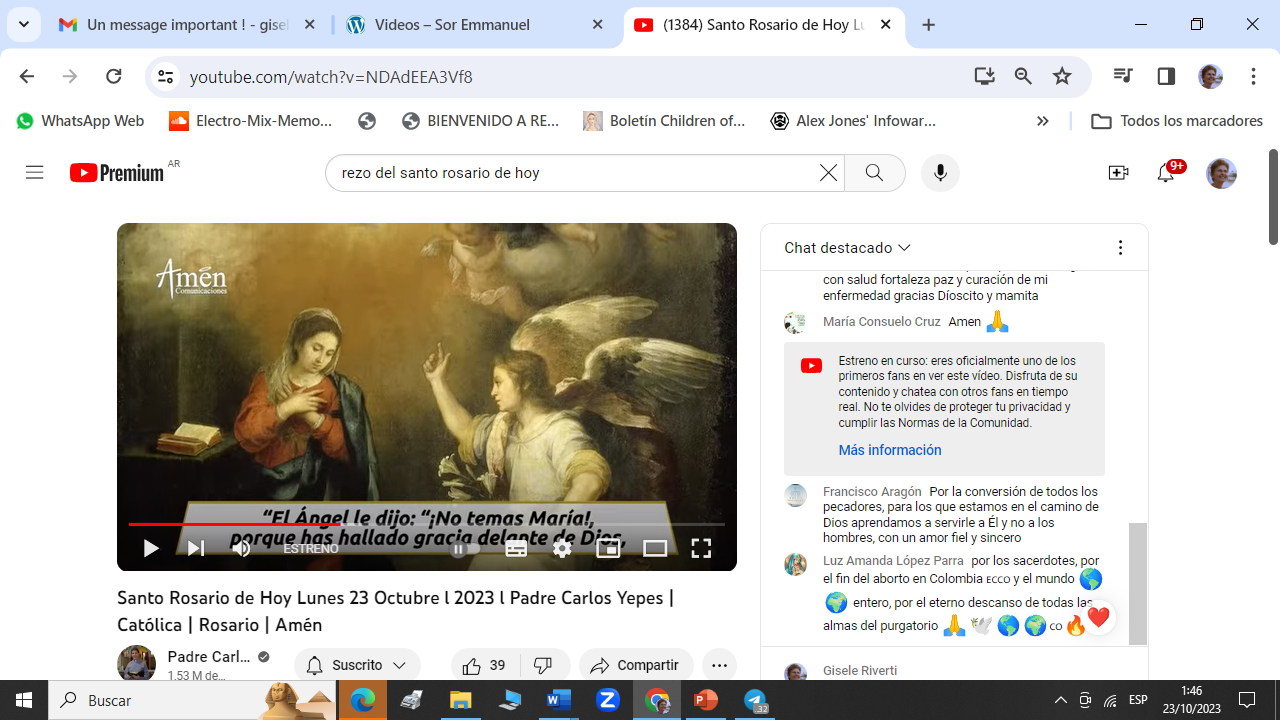Switch to theater mode view
The height and width of the screenshot is (720, 1280).
coord(655,548)
